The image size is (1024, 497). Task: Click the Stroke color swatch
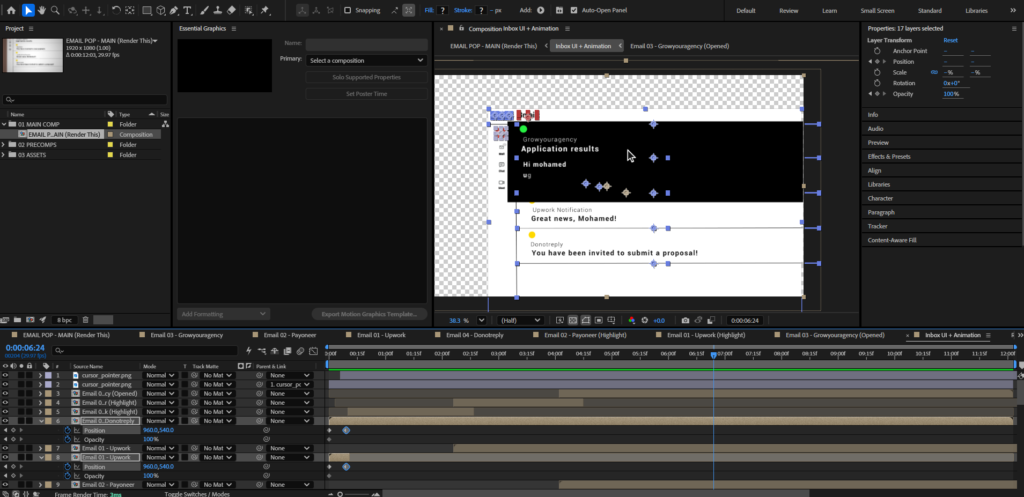[481, 10]
